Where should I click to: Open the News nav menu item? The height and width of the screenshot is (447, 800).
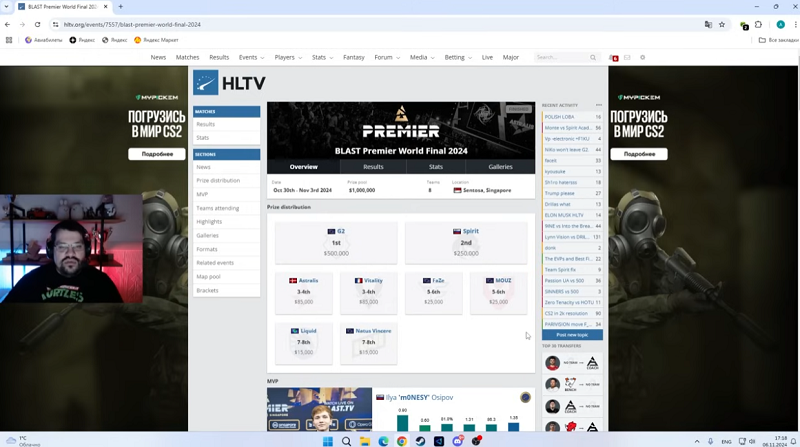[158, 58]
